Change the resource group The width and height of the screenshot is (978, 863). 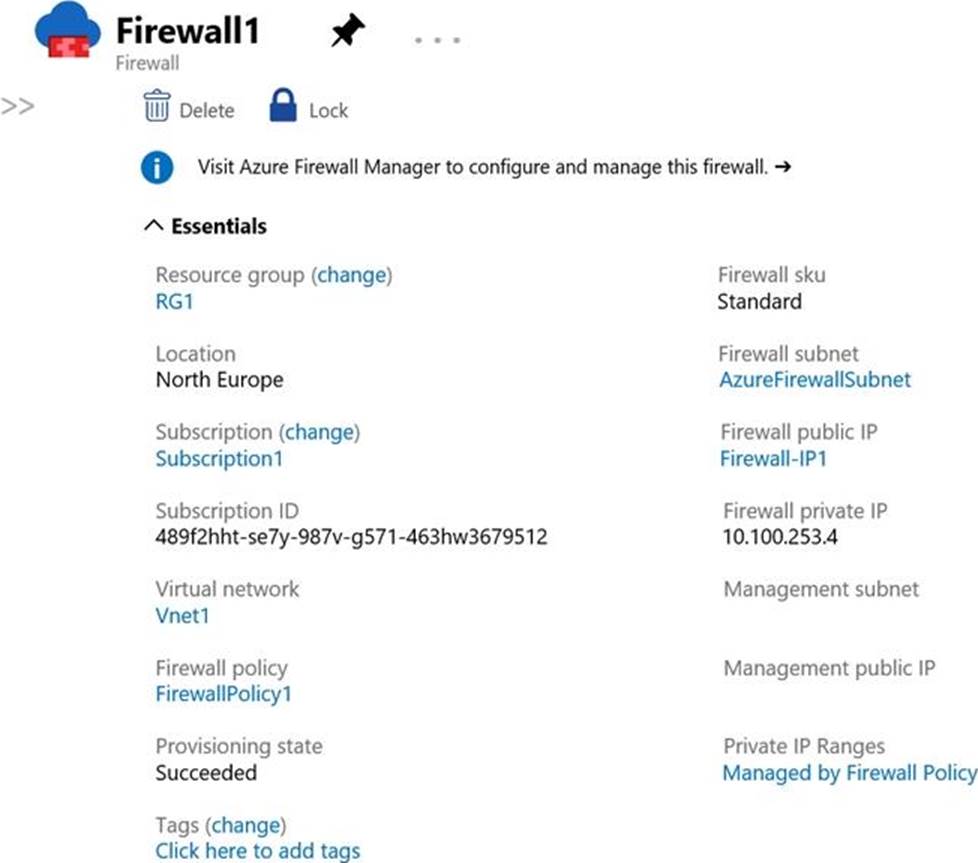click(x=354, y=275)
